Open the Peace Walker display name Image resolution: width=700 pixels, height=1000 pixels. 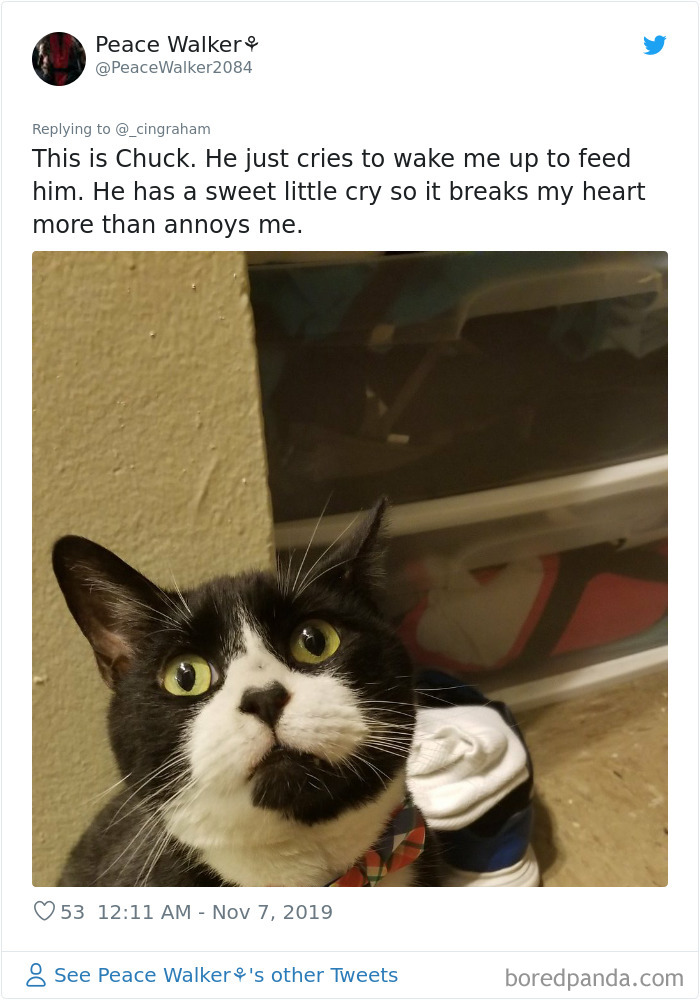tap(168, 44)
